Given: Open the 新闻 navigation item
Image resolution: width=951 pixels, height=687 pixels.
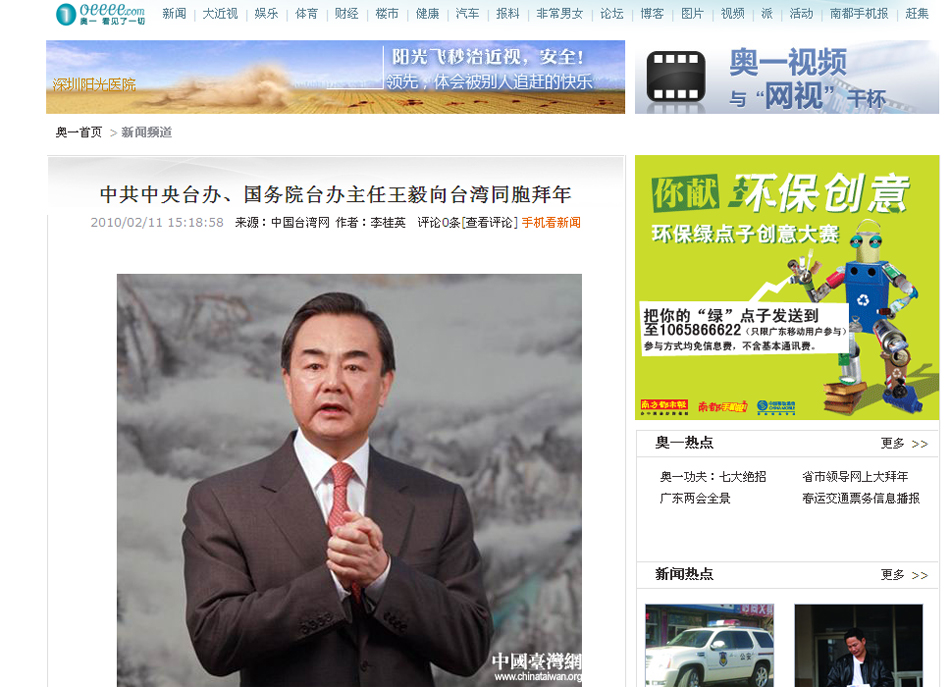Looking at the screenshot, I should click(x=174, y=14).
